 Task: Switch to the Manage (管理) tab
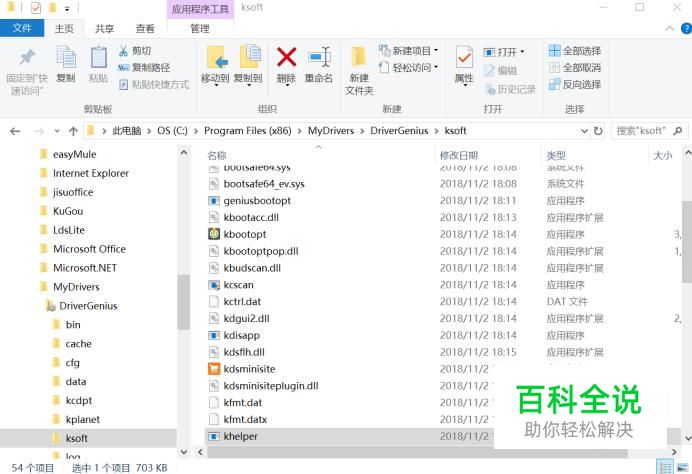[x=200, y=29]
